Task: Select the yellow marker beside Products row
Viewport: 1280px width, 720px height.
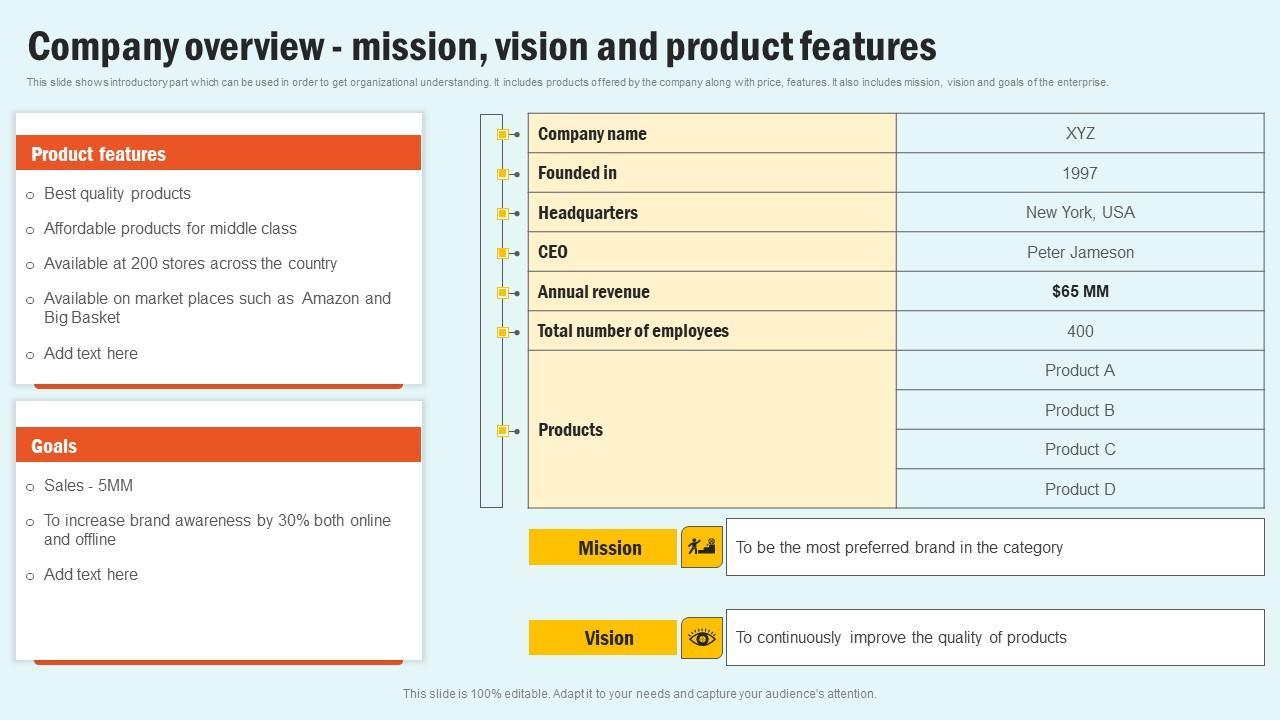Action: [x=503, y=431]
